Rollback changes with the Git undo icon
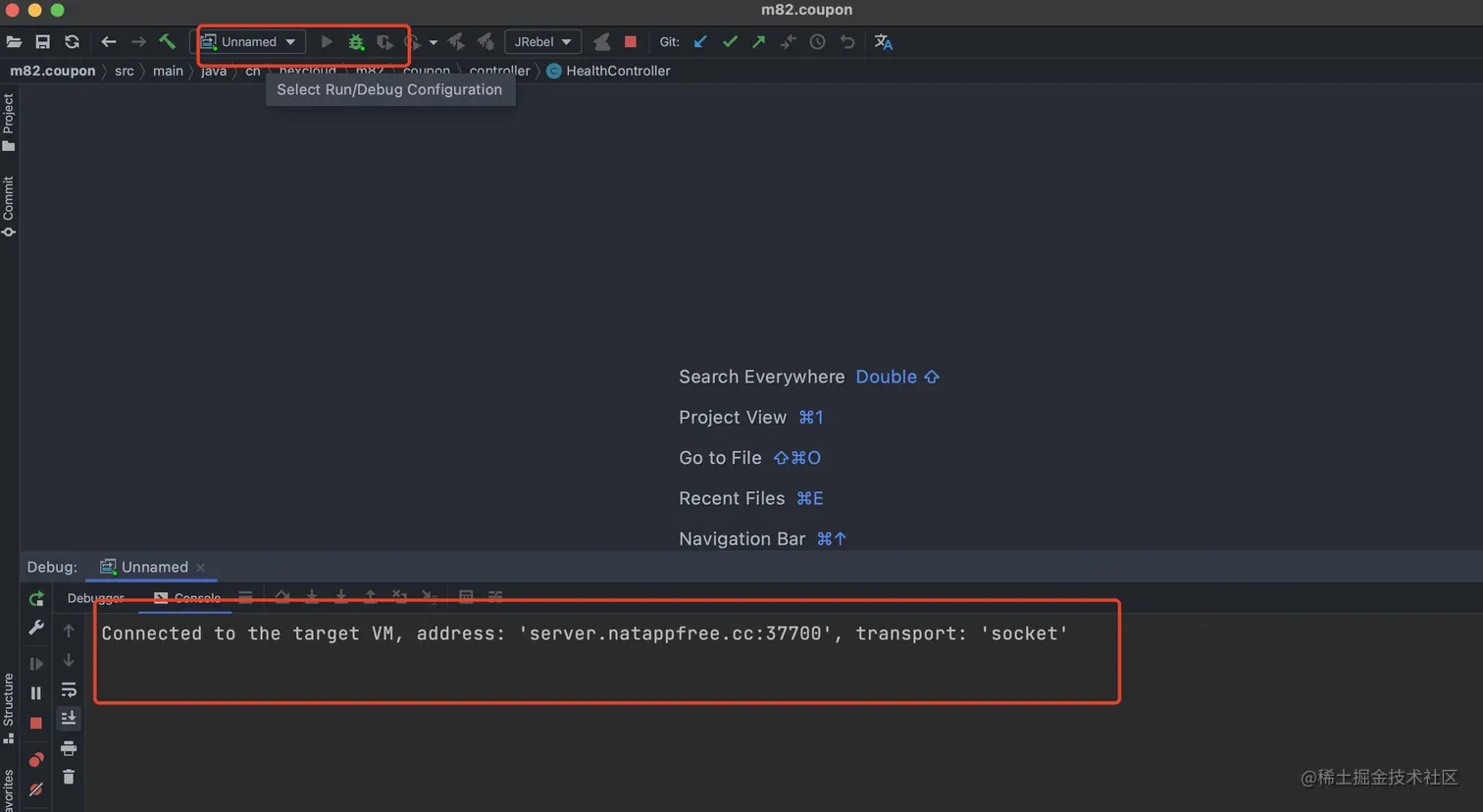This screenshot has width=1483, height=812. click(x=847, y=42)
